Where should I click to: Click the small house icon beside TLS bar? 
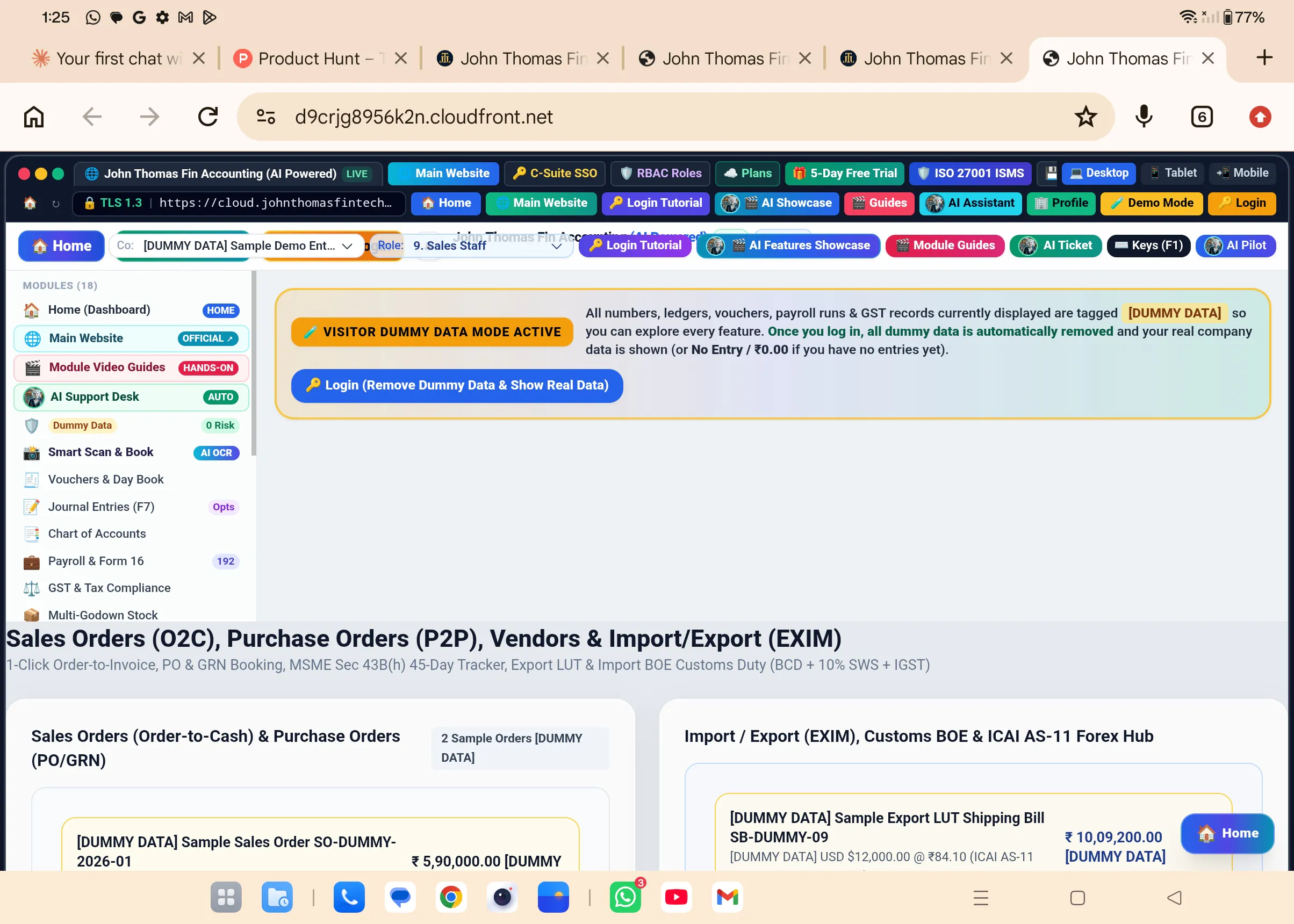pyautogui.click(x=30, y=203)
